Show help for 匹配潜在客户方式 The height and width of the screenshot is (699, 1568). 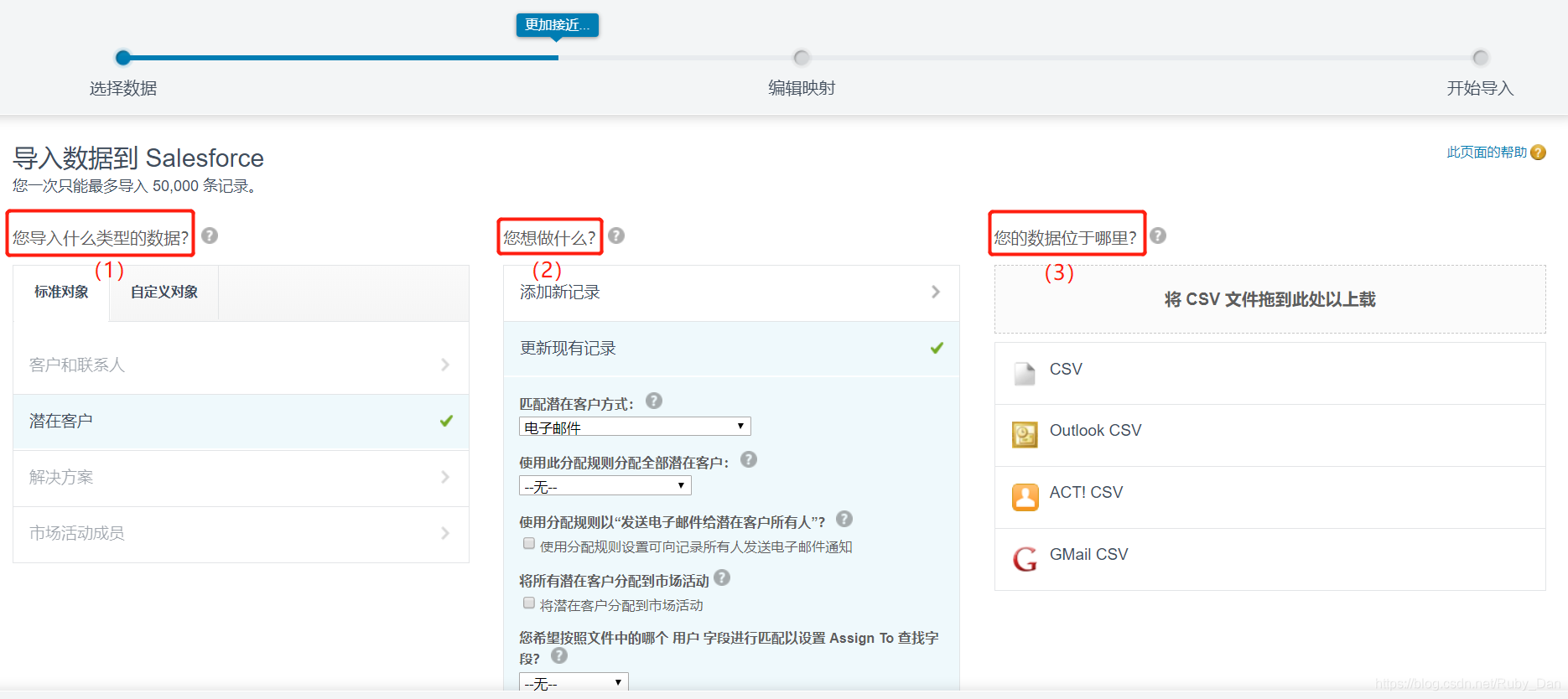pos(654,401)
